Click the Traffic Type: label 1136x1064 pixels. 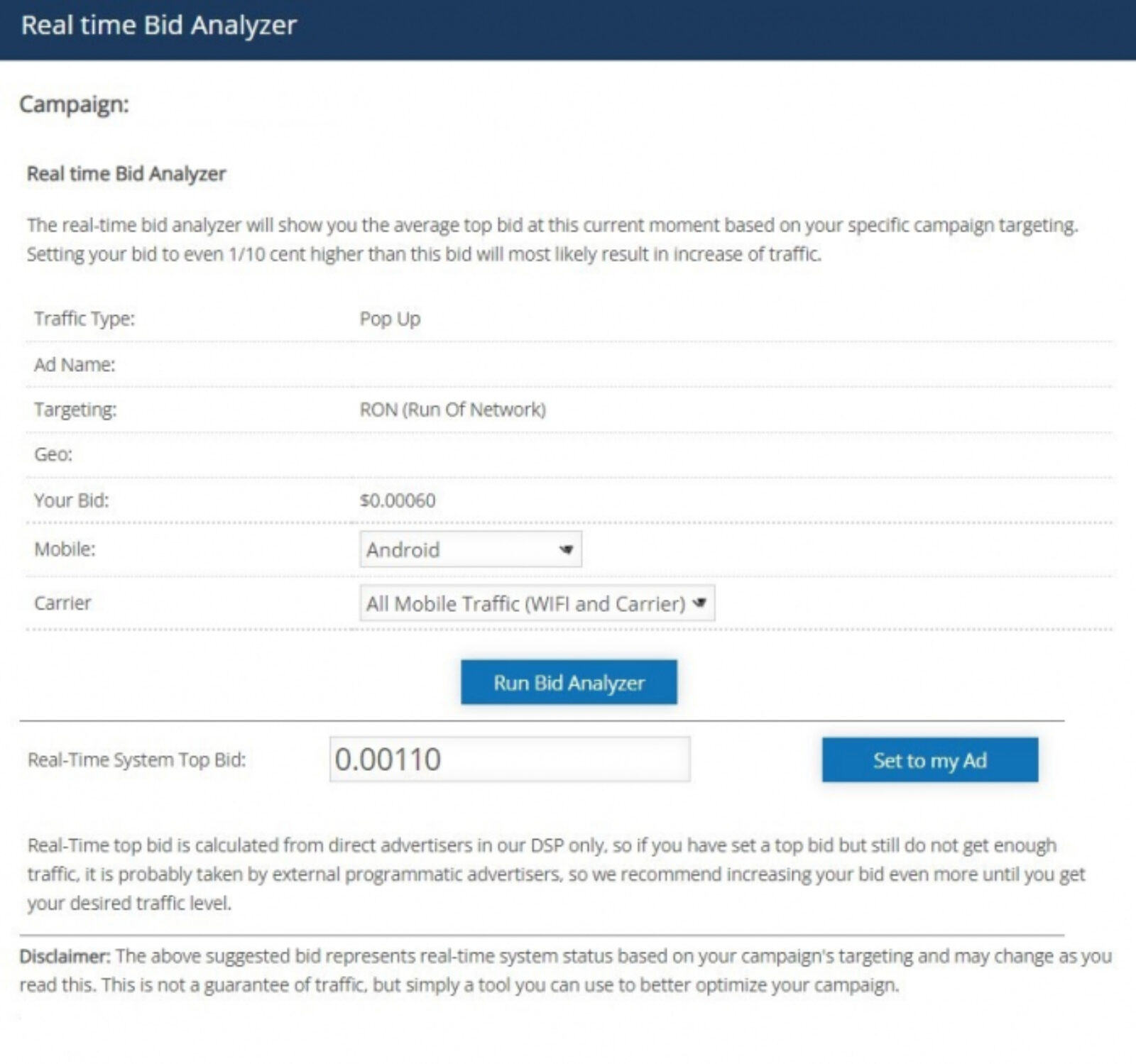pos(84,319)
